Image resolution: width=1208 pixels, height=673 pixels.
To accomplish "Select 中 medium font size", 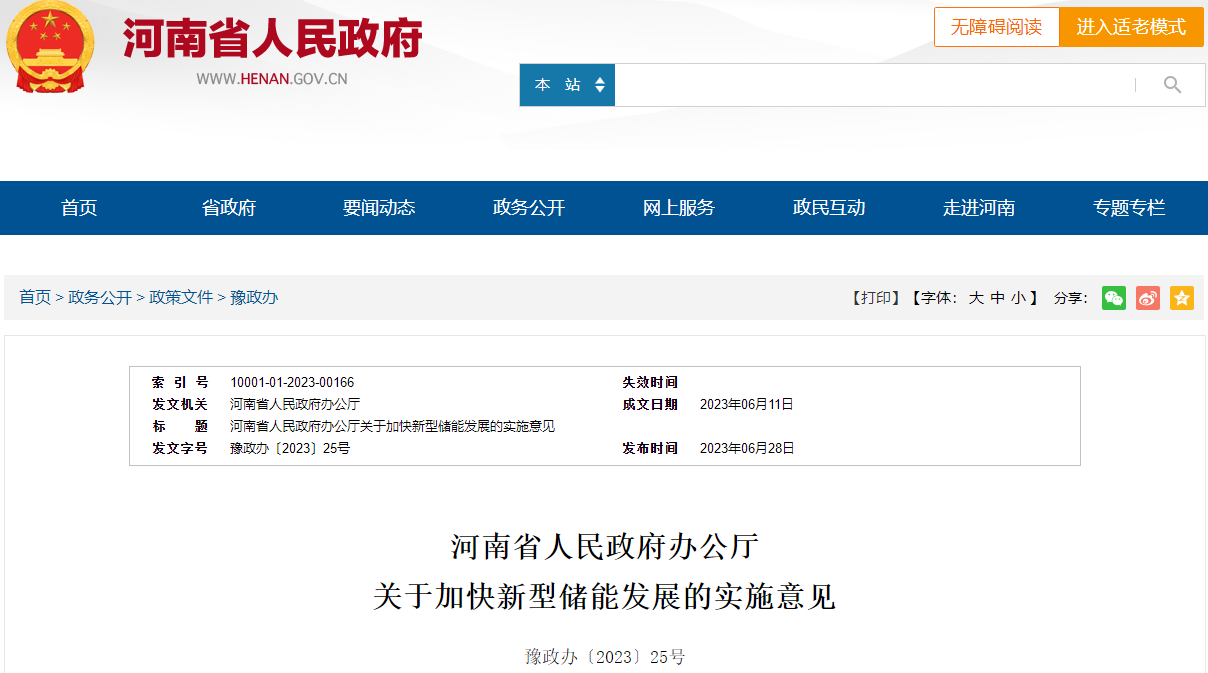I will tap(999, 297).
